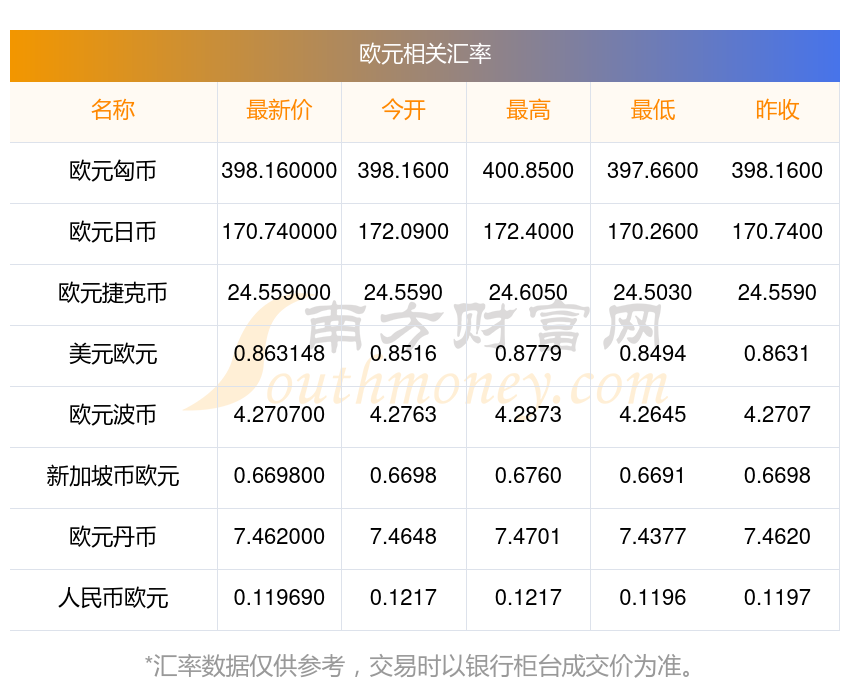The width and height of the screenshot is (850, 698).
Task: Select the 最高 column header
Action: click(x=528, y=110)
